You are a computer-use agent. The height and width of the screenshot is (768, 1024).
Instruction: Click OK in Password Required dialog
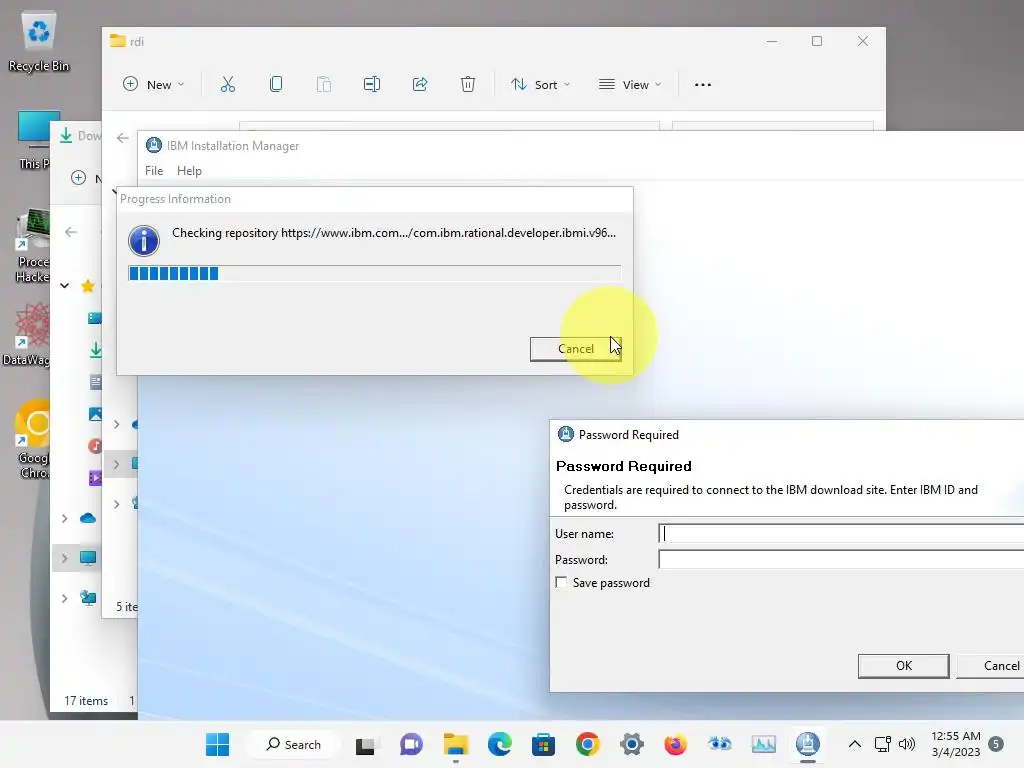[x=904, y=665]
